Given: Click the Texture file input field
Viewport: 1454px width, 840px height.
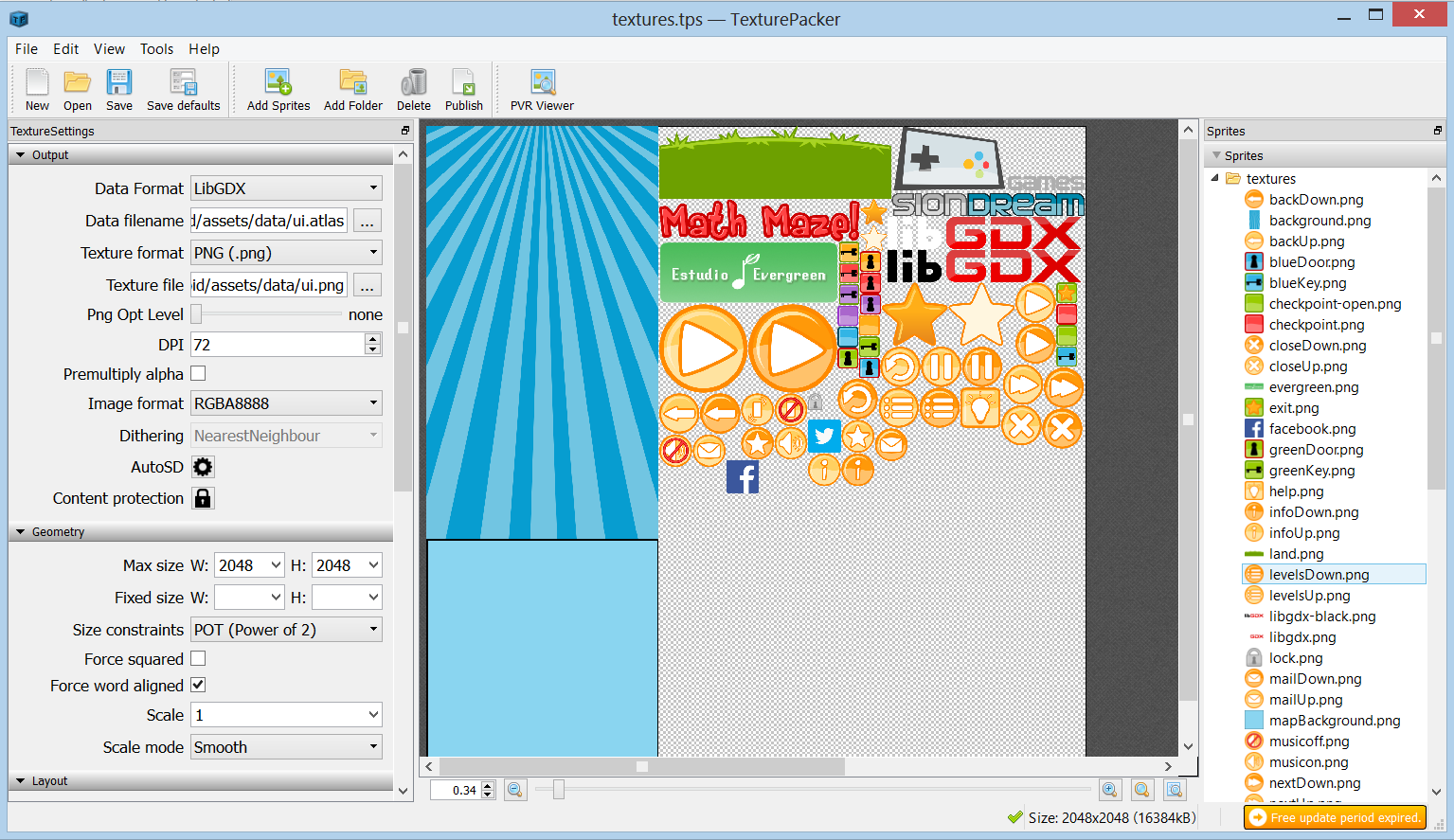Looking at the screenshot, I should pos(269,285).
